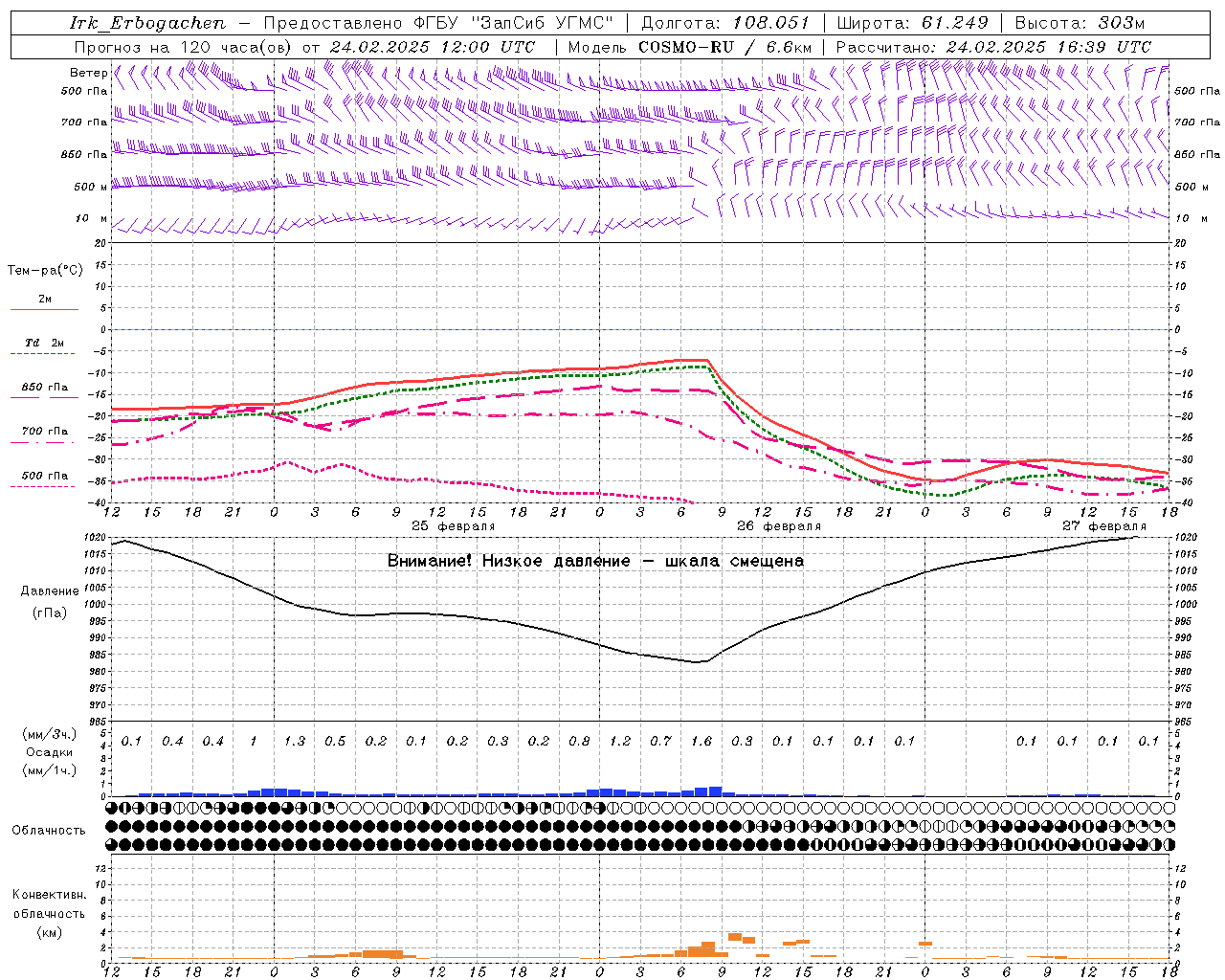Select the 500 гПа temperature legend entry
Viewport: 1225px width, 980px height.
[45, 476]
